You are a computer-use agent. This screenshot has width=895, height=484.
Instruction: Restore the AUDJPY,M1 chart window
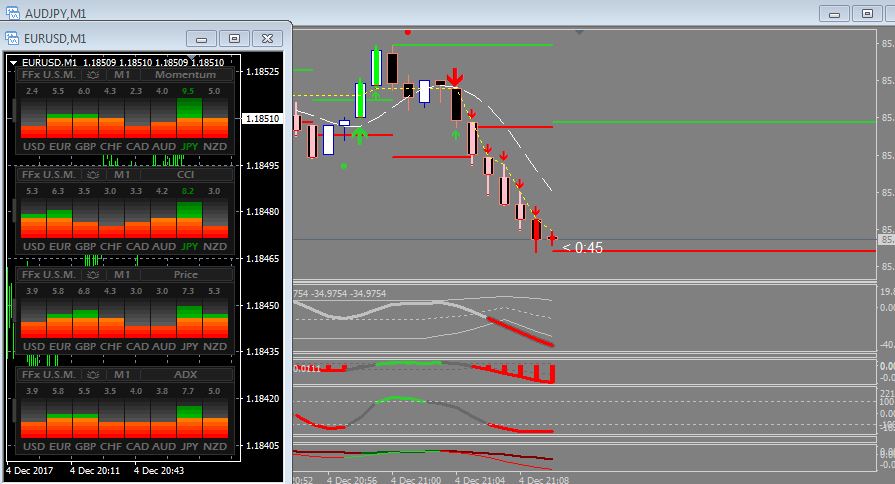[x=867, y=14]
